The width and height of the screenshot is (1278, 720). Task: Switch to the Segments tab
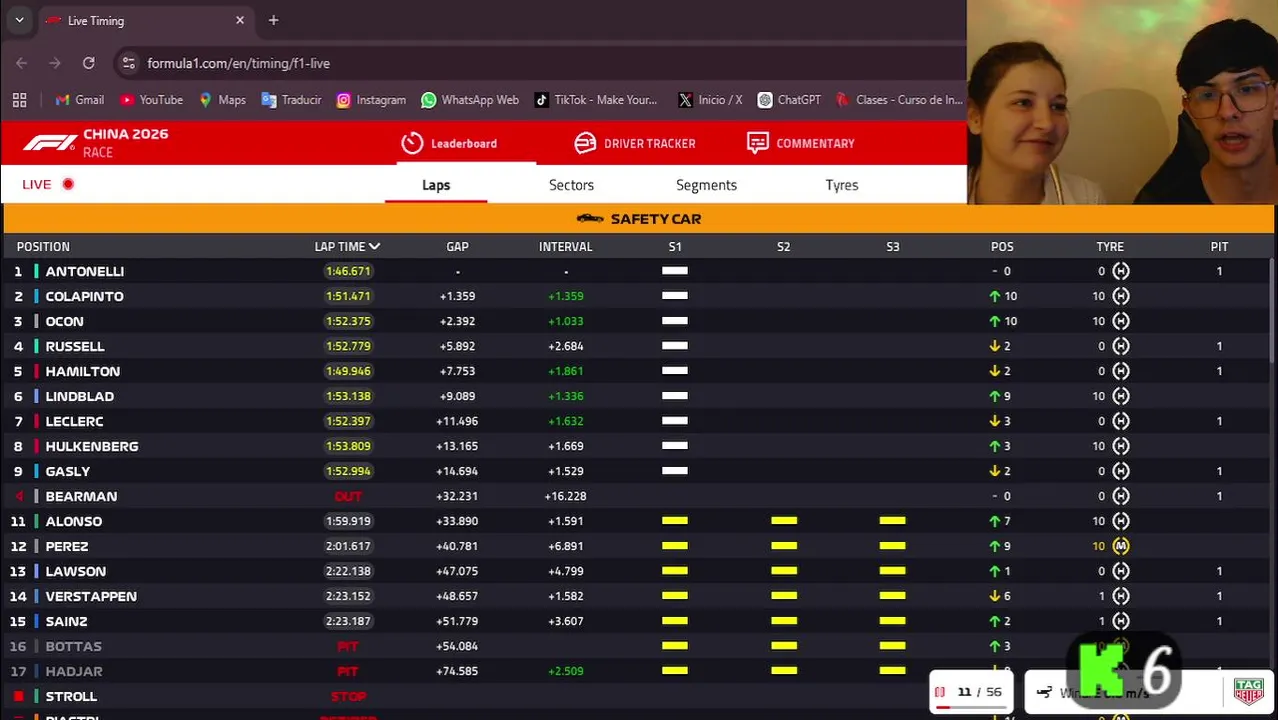click(x=706, y=185)
